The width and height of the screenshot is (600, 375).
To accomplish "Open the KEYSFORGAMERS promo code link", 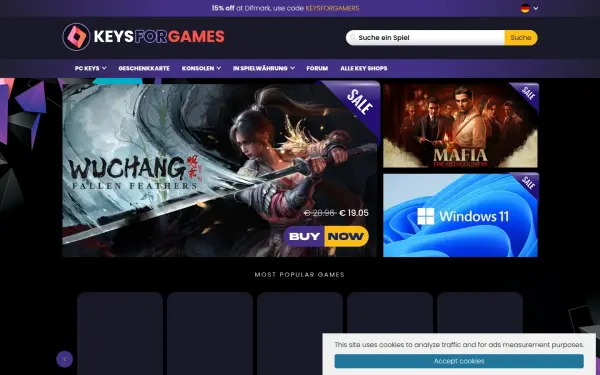I will [x=332, y=8].
